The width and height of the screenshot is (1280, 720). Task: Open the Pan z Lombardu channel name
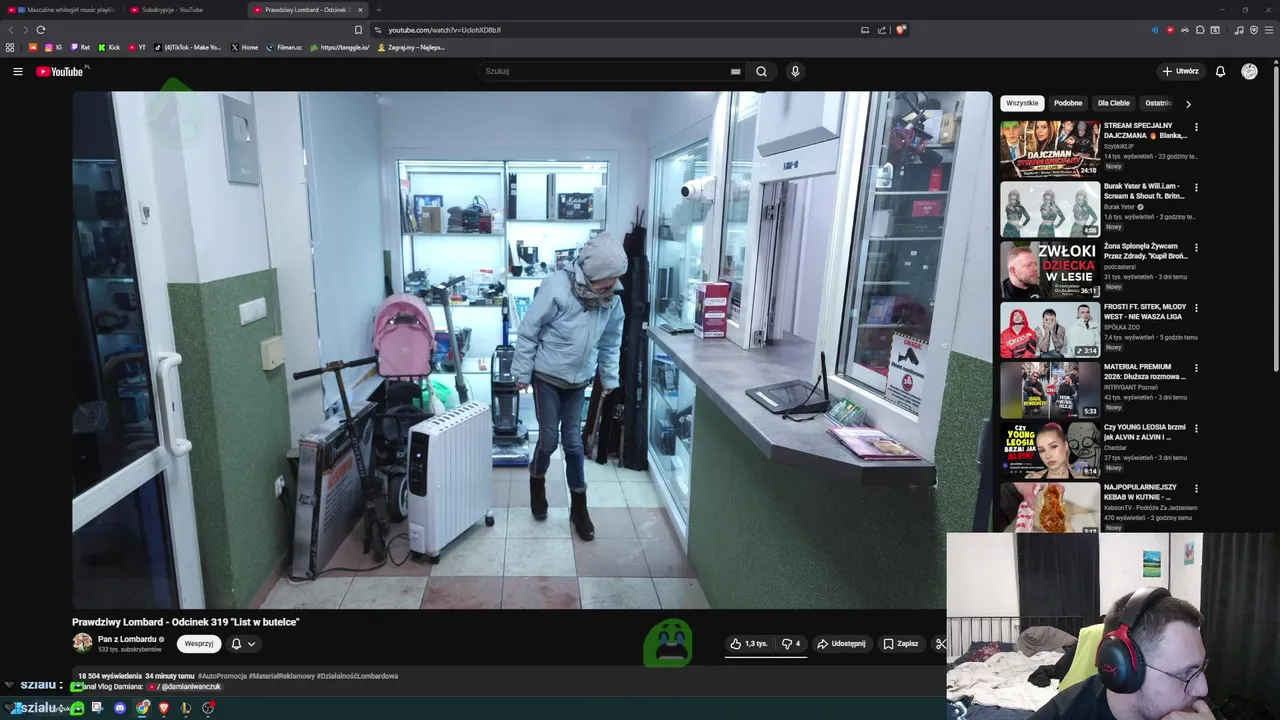(x=127, y=639)
